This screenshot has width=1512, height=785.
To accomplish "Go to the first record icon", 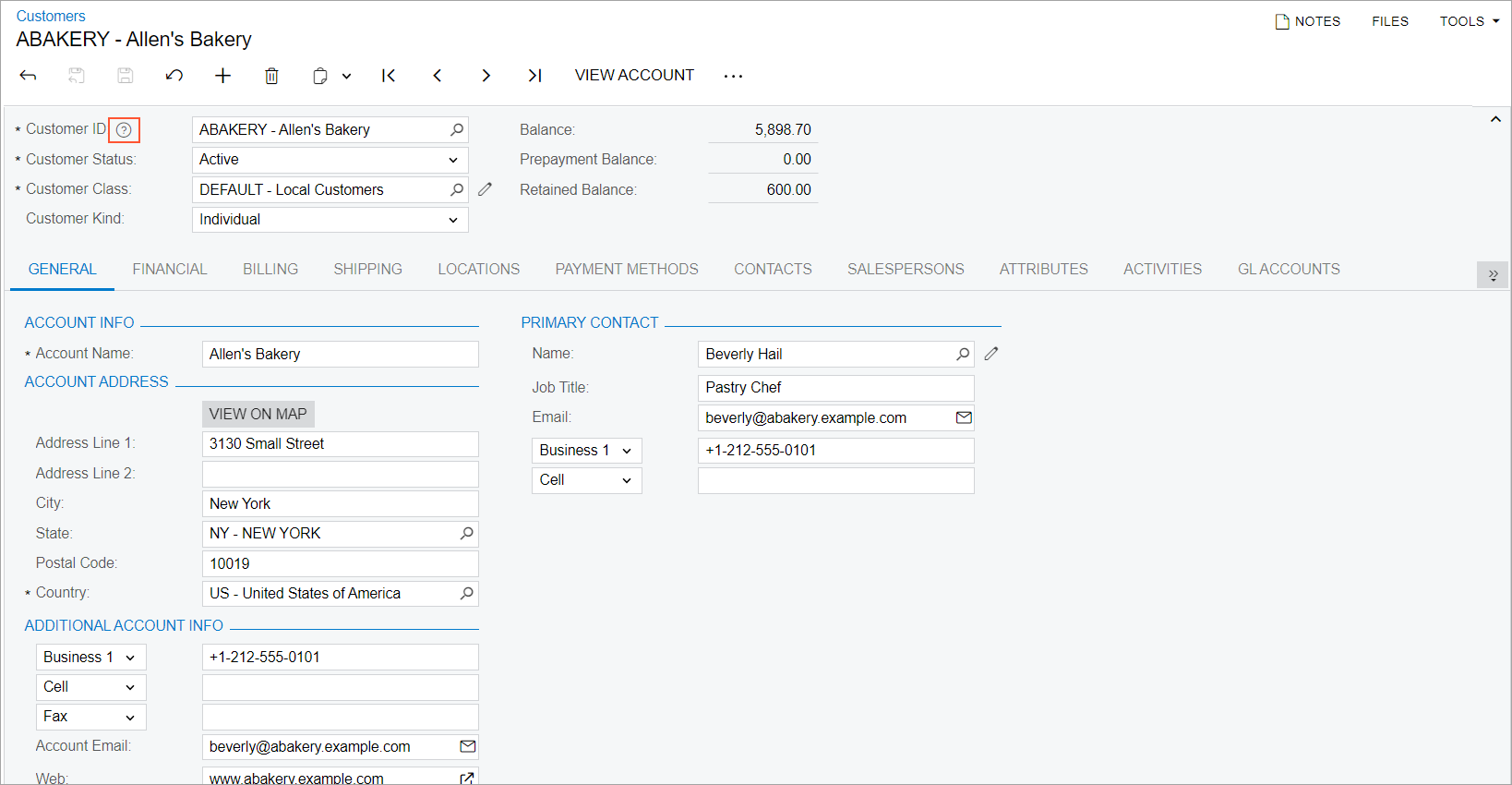I will click(x=389, y=76).
